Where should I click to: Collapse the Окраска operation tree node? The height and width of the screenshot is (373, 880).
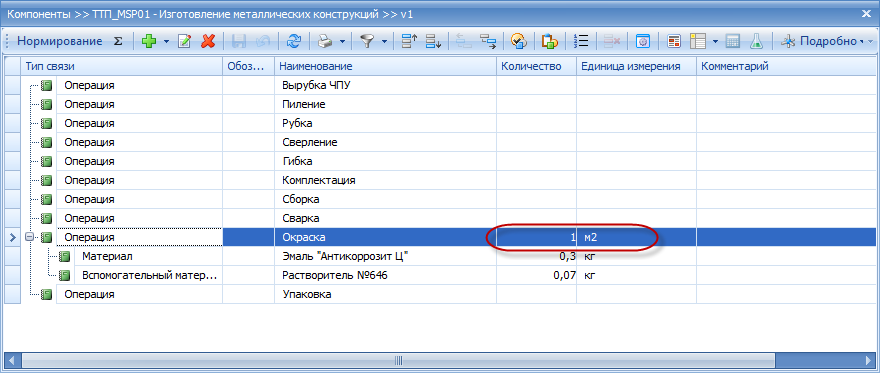29,237
